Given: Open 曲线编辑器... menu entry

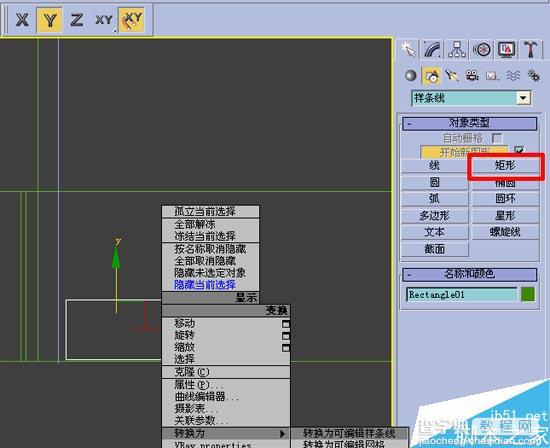Looking at the screenshot, I should coord(226,397).
